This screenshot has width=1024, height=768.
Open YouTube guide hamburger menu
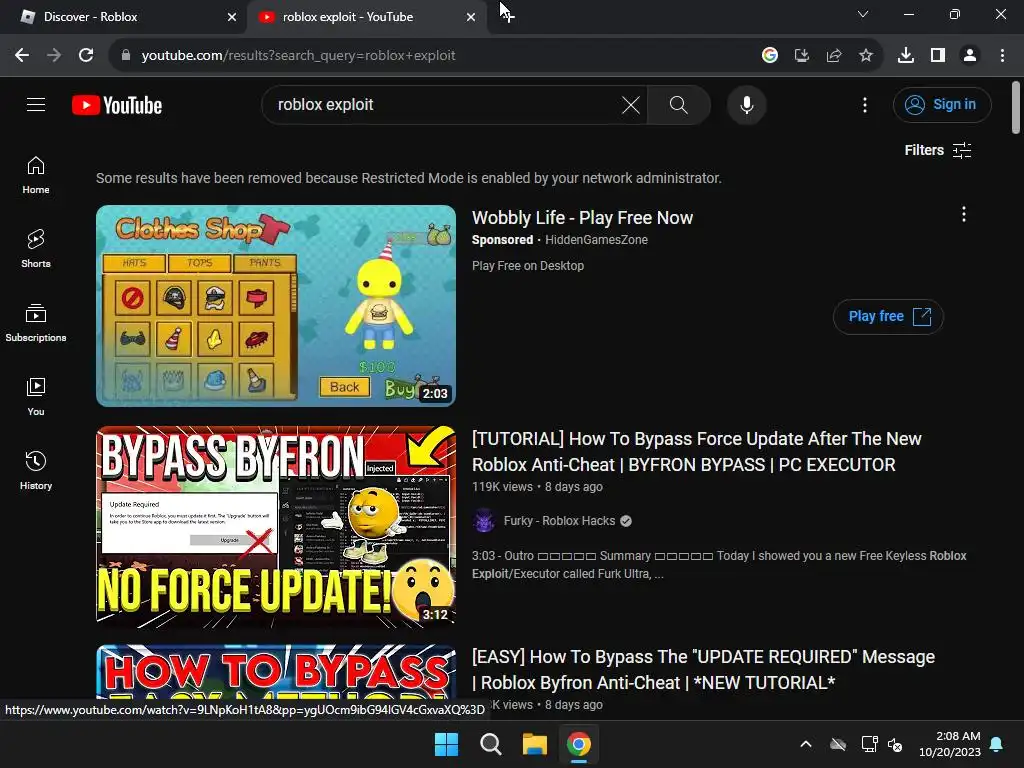(36, 104)
